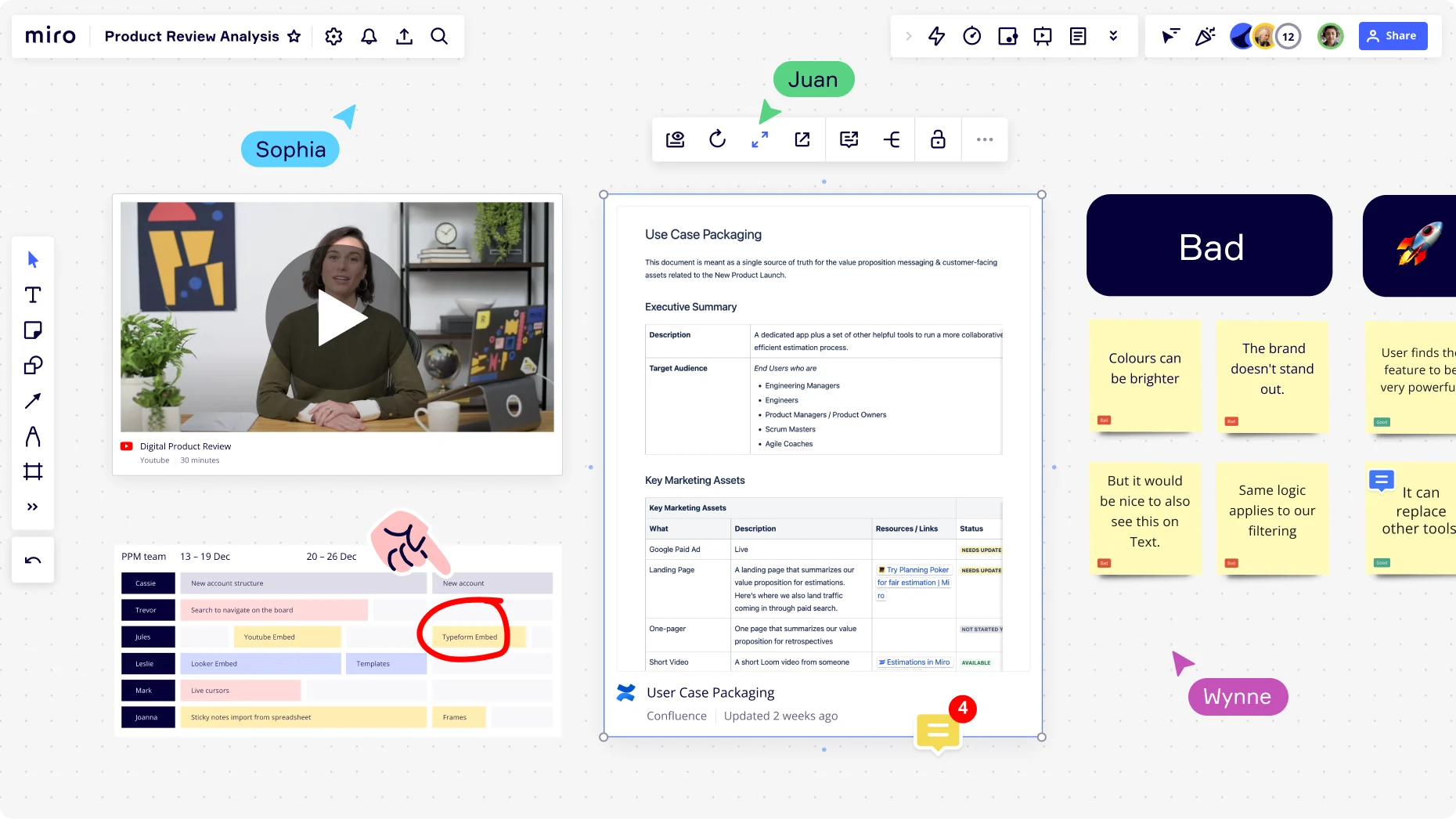Click the link-to connector icon in toolbar
The image size is (1456, 819).
(892, 139)
